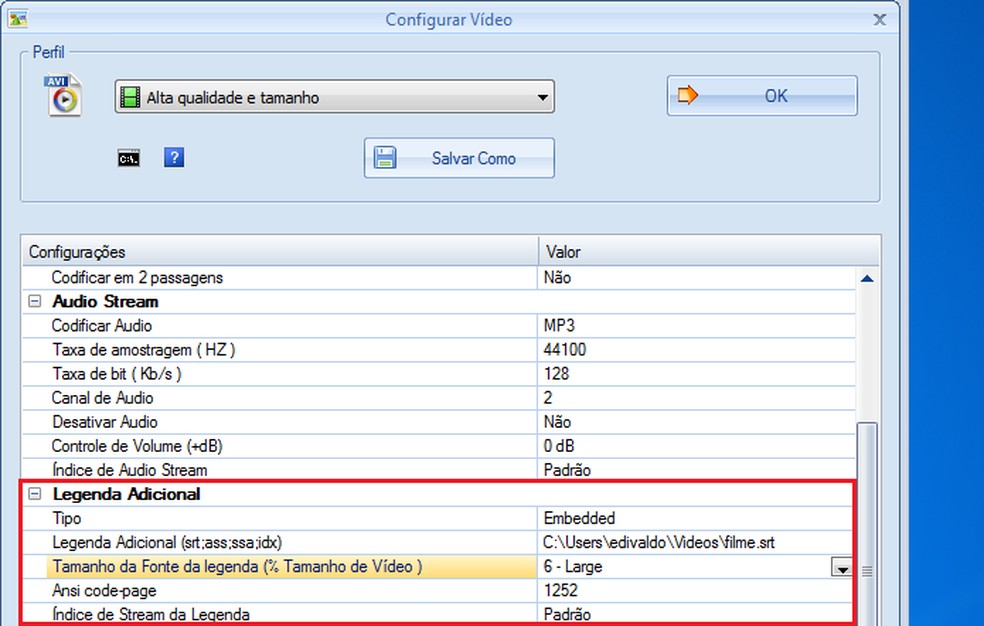The height and width of the screenshot is (626, 984).
Task: Select the green filmstrip icon in profile box
Action: click(131, 96)
